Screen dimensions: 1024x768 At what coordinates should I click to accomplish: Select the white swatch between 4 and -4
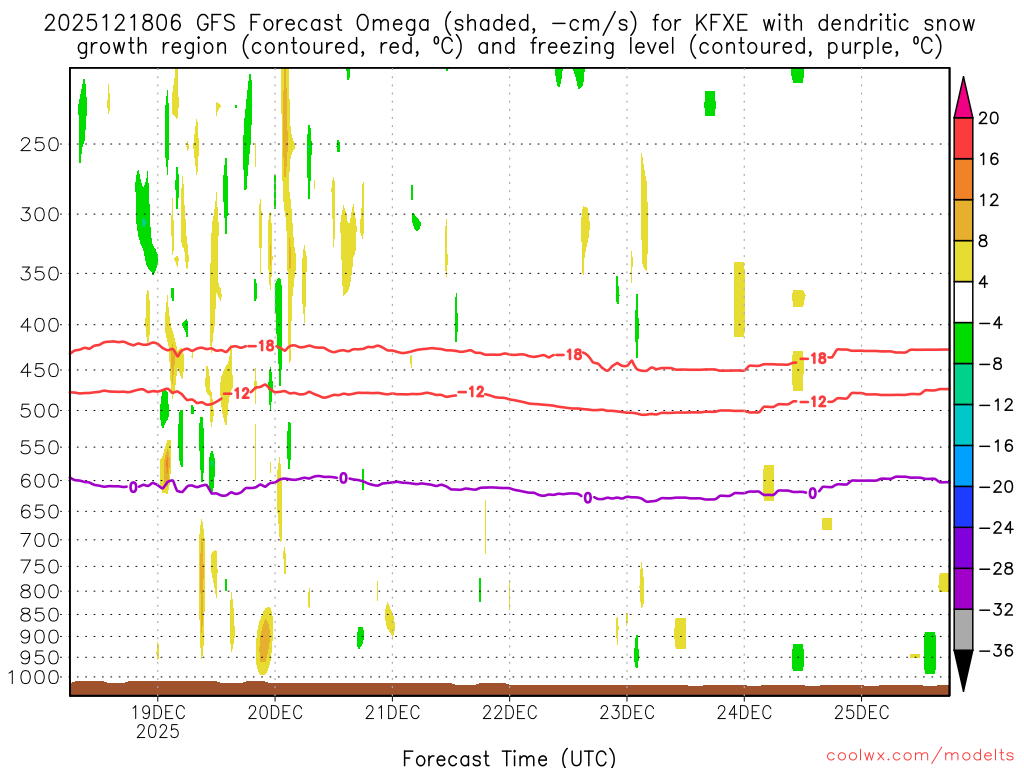click(x=963, y=302)
